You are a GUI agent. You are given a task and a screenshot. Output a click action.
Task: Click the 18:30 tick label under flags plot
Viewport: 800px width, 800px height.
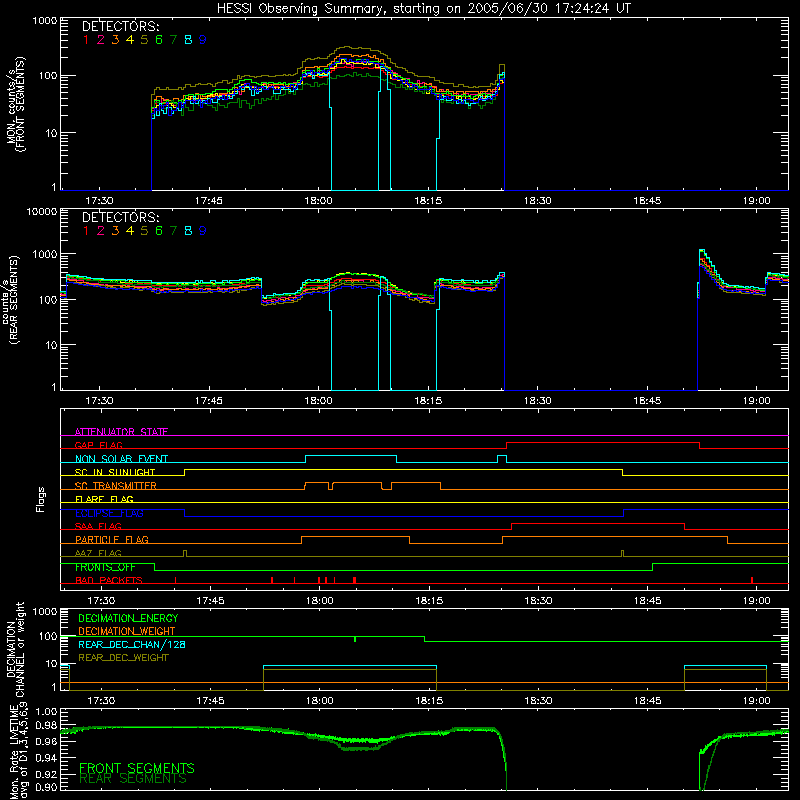point(538,601)
